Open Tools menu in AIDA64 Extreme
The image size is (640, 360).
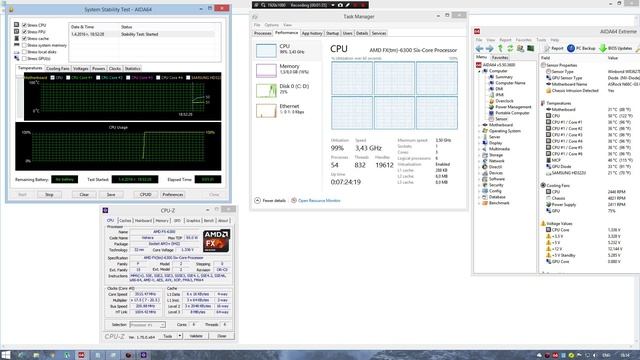click(541, 40)
